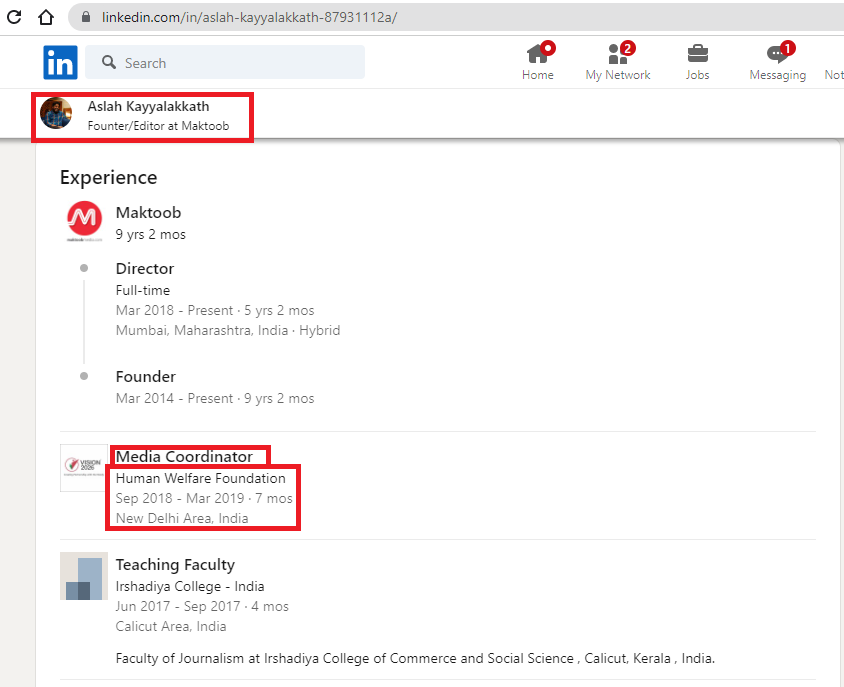844x687 pixels.
Task: Reload the page with the refresh icon
Action: (x=15, y=17)
